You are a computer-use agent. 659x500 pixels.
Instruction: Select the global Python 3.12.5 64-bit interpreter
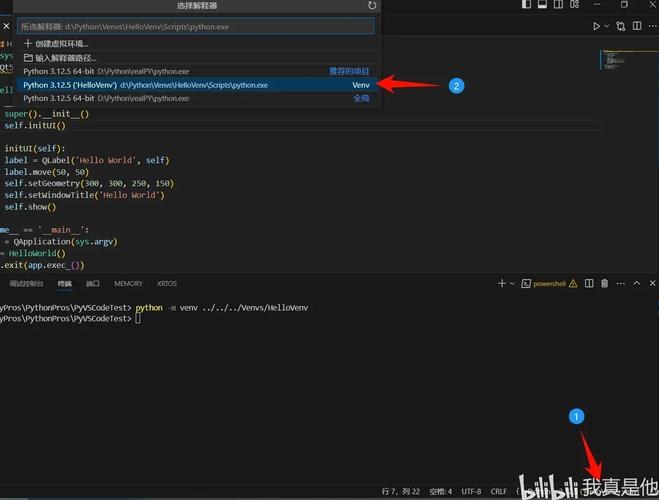tap(195, 98)
